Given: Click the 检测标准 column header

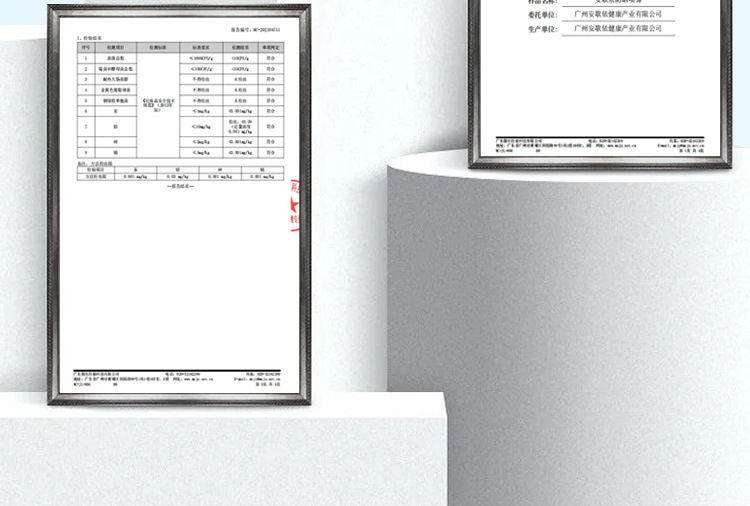Looking at the screenshot, I should 158,47.
